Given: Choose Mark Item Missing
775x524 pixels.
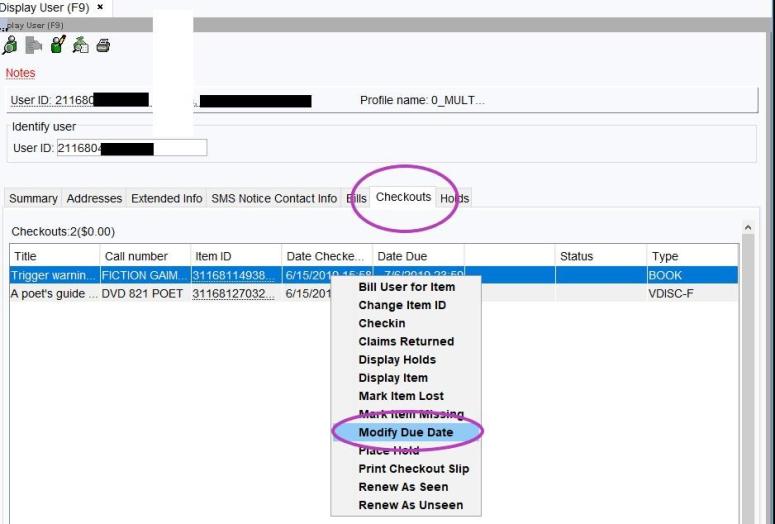Looking at the screenshot, I should pos(406,414).
